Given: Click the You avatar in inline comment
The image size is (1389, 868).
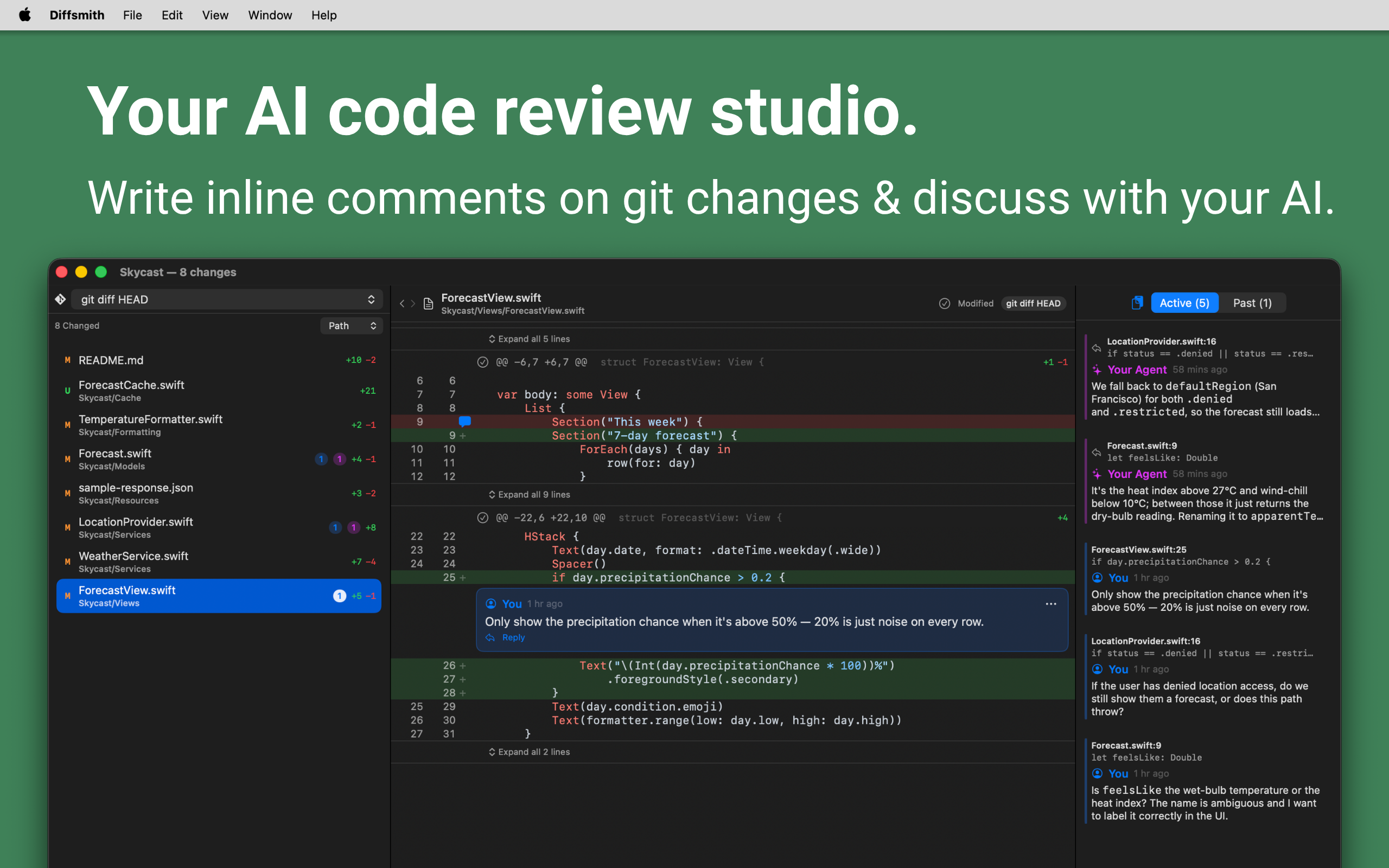Looking at the screenshot, I should coord(490,603).
